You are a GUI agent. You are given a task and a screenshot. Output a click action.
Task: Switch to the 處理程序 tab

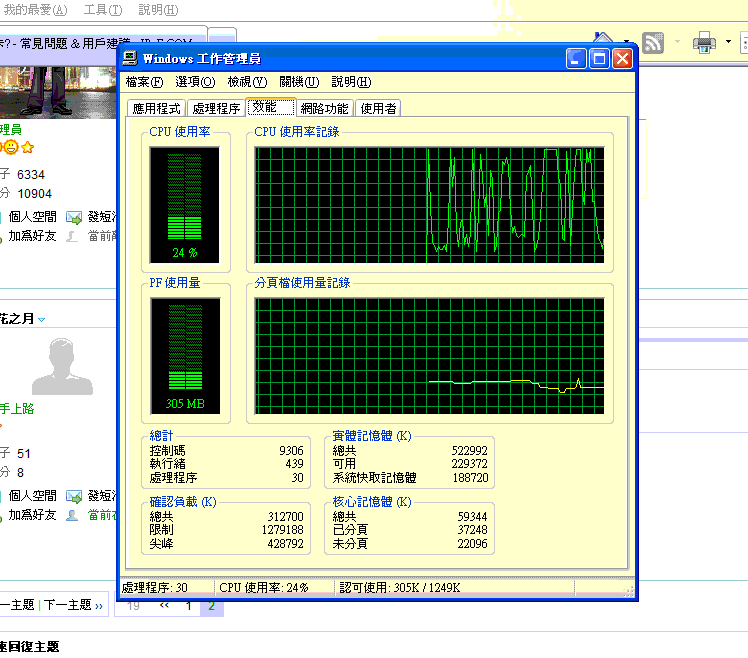pyautogui.click(x=216, y=108)
